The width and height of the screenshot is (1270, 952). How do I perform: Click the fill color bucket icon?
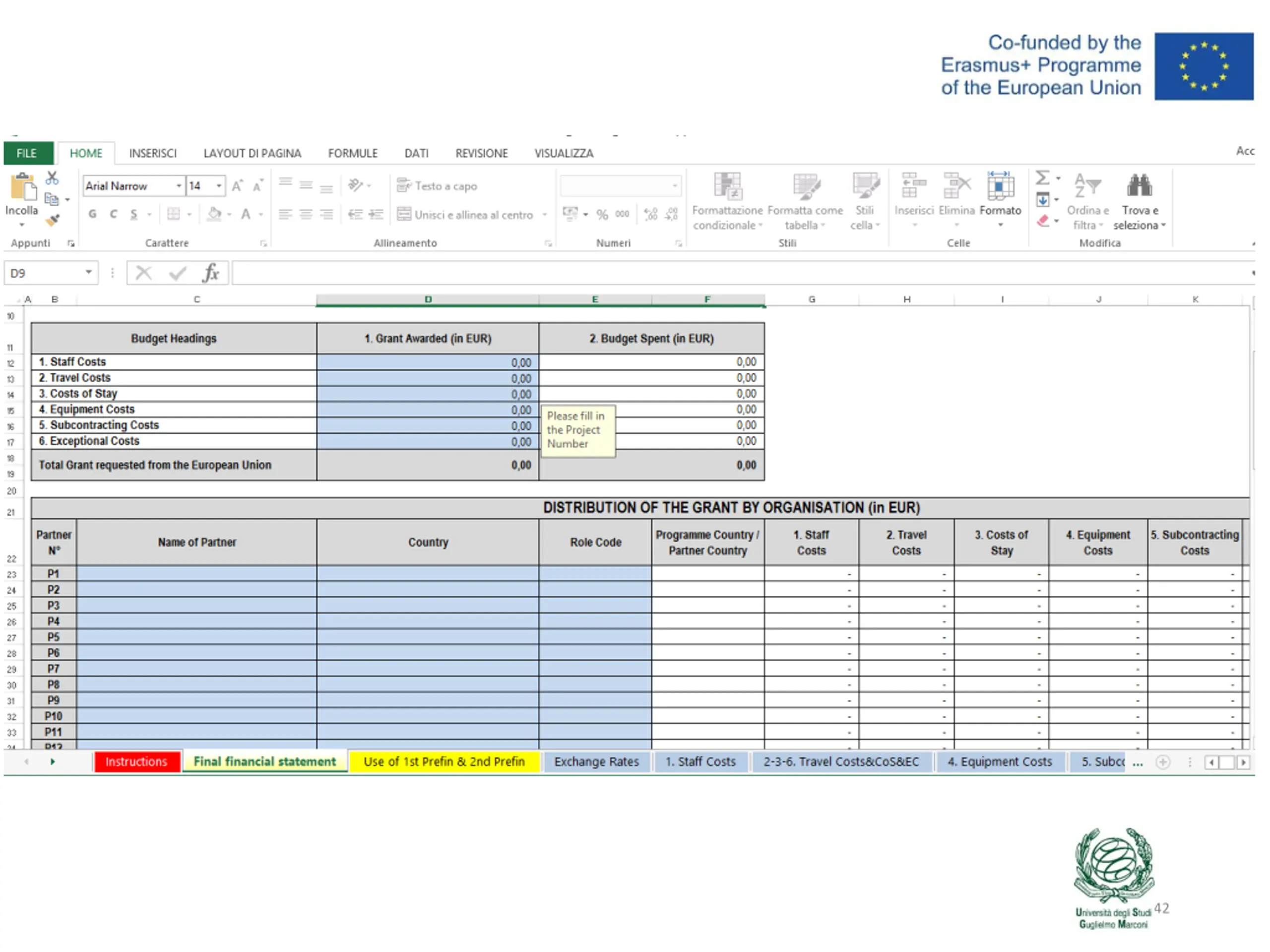point(214,214)
